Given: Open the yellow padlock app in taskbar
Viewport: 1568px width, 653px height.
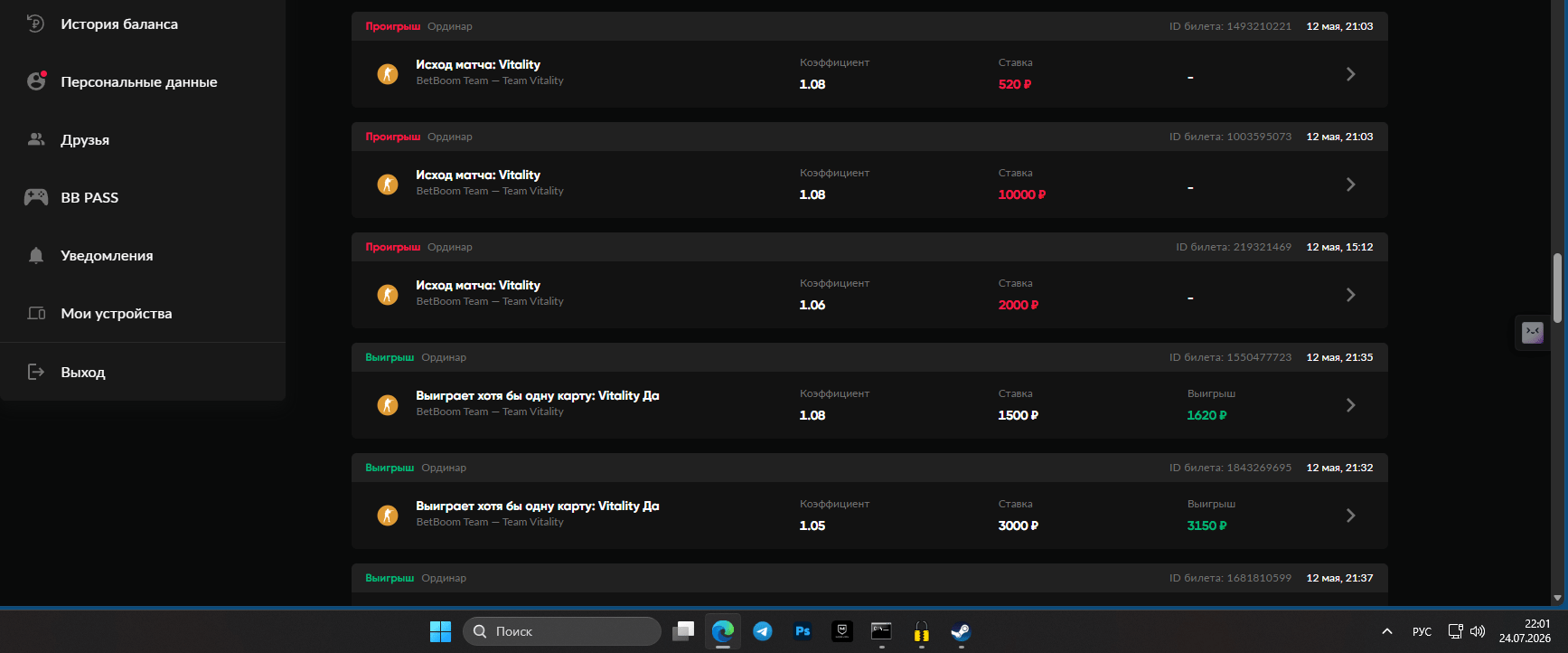Looking at the screenshot, I should coord(922,631).
